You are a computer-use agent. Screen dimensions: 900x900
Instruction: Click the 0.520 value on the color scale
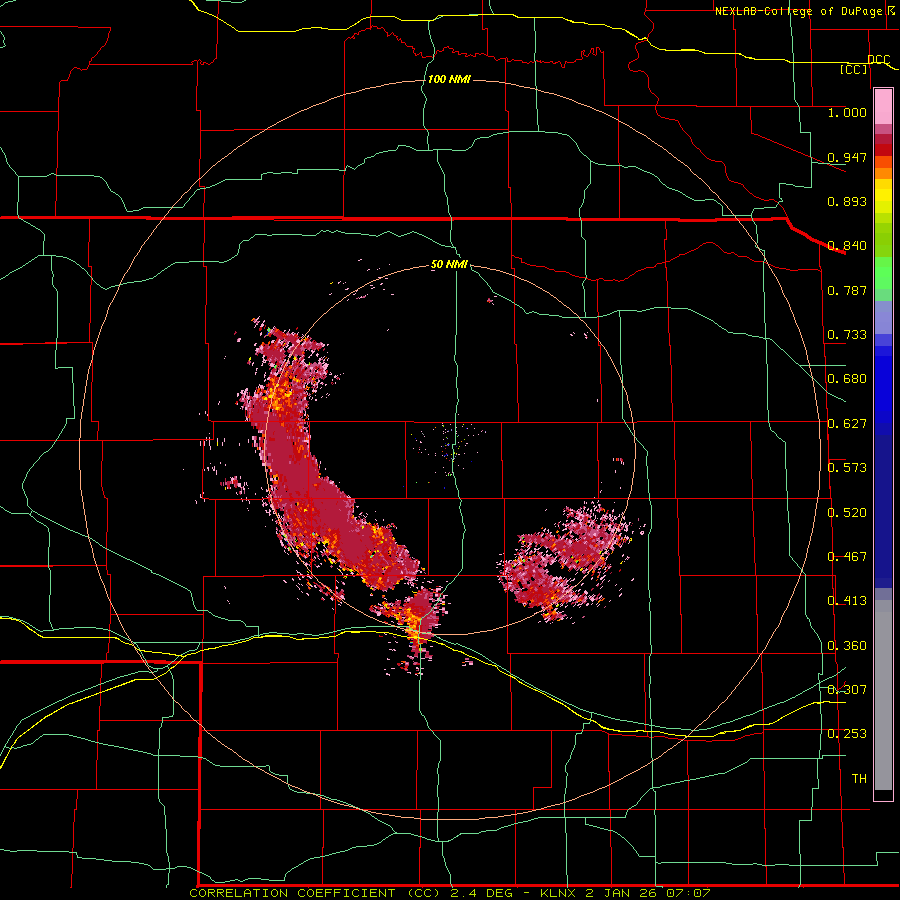847,513
